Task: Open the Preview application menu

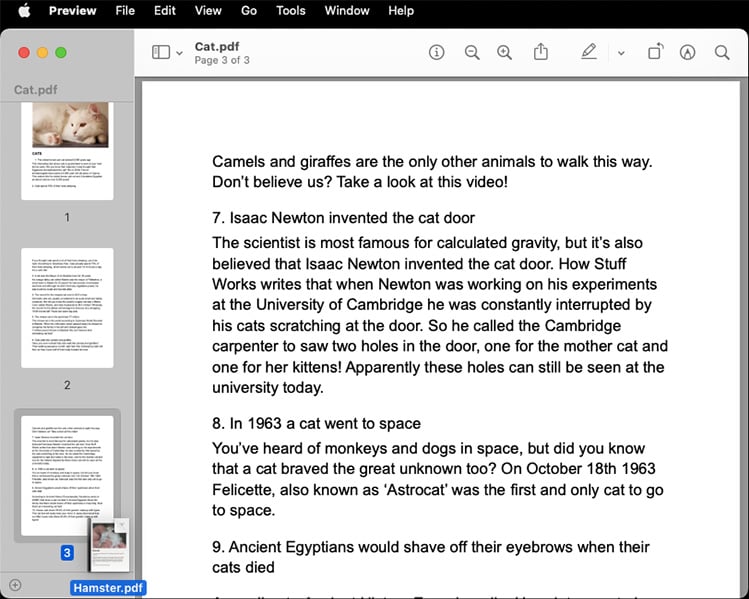Action: pos(73,11)
